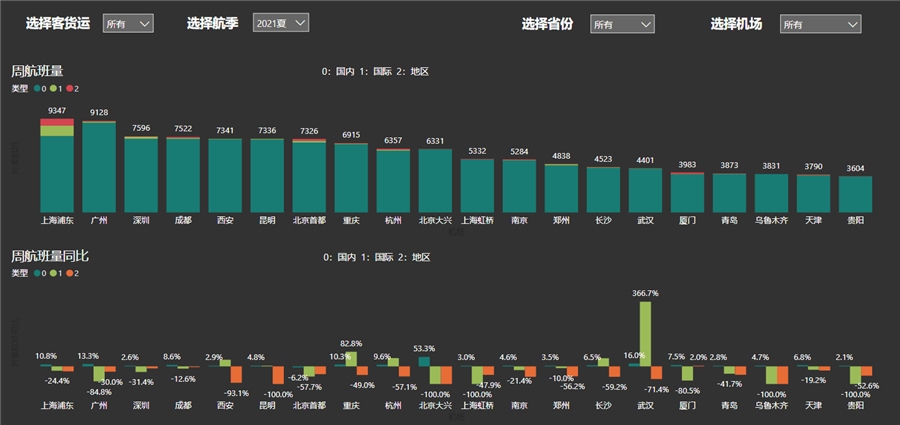Image resolution: width=900 pixels, height=425 pixels.
Task: Click orange legend marker 2 in 周航班量同比 chart
Action: tap(68, 273)
